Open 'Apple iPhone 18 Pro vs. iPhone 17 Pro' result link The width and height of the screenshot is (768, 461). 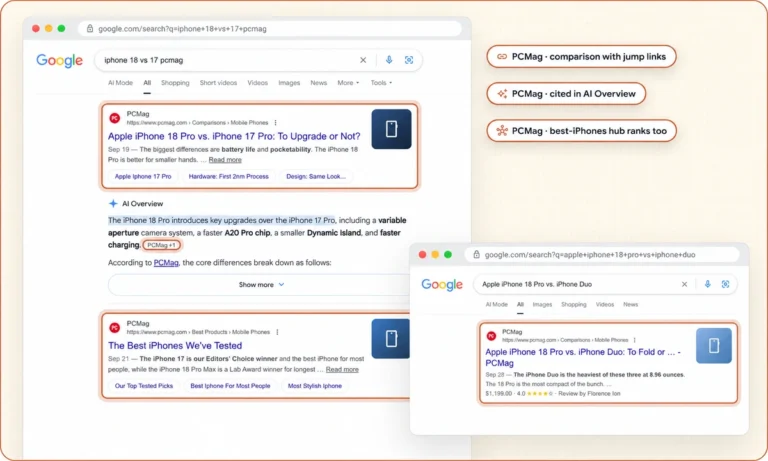tap(234, 136)
